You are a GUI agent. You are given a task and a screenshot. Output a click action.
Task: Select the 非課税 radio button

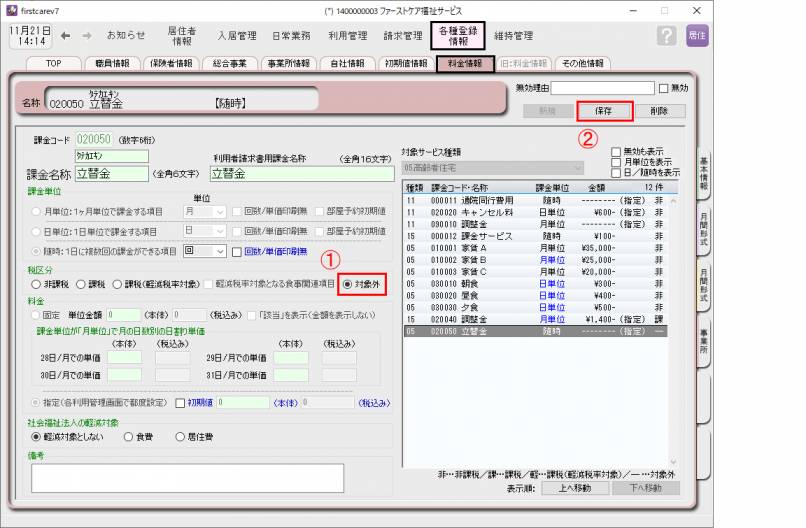pyautogui.click(x=37, y=284)
